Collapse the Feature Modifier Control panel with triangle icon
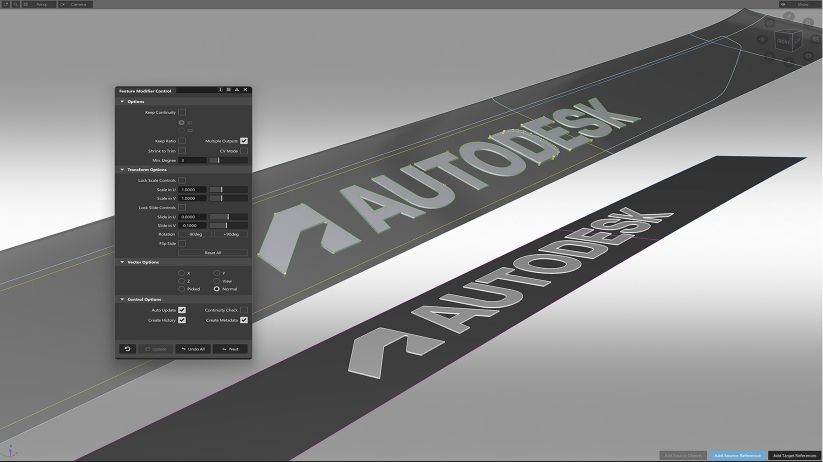Viewport: 823px width, 462px height. pos(237,90)
